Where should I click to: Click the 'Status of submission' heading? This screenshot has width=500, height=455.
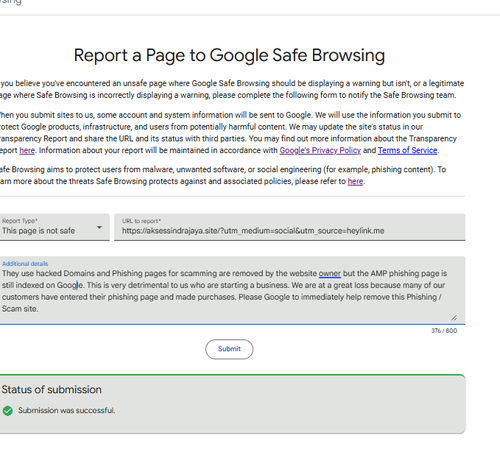click(x=51, y=389)
